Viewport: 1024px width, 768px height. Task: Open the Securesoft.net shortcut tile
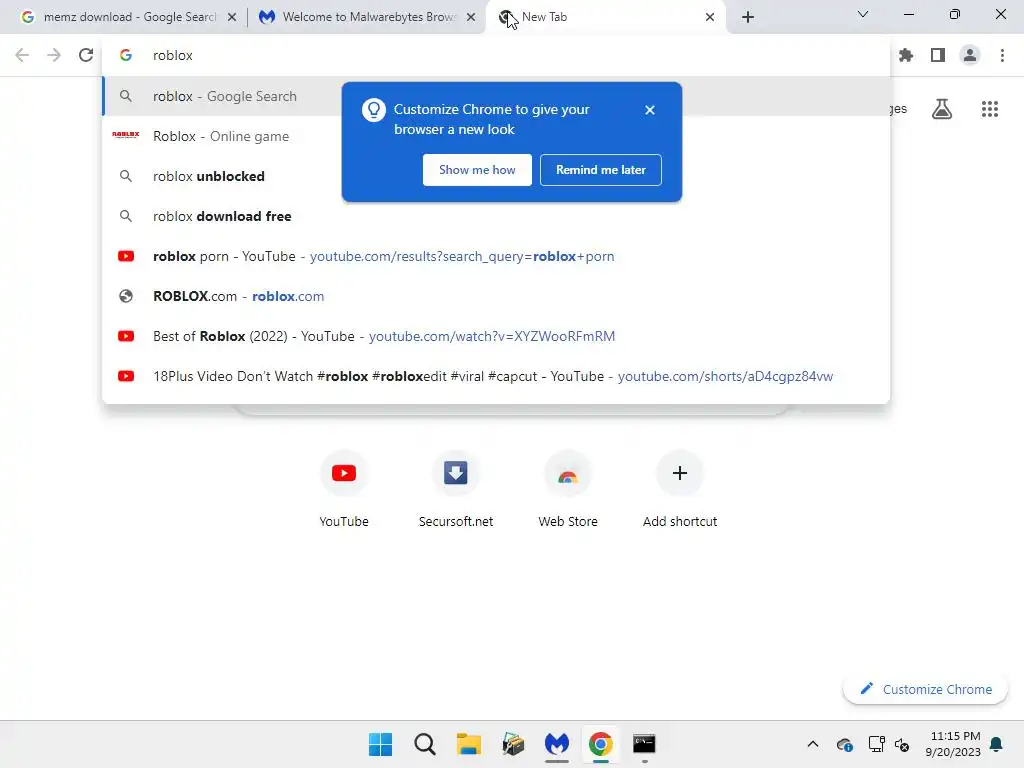click(456, 490)
